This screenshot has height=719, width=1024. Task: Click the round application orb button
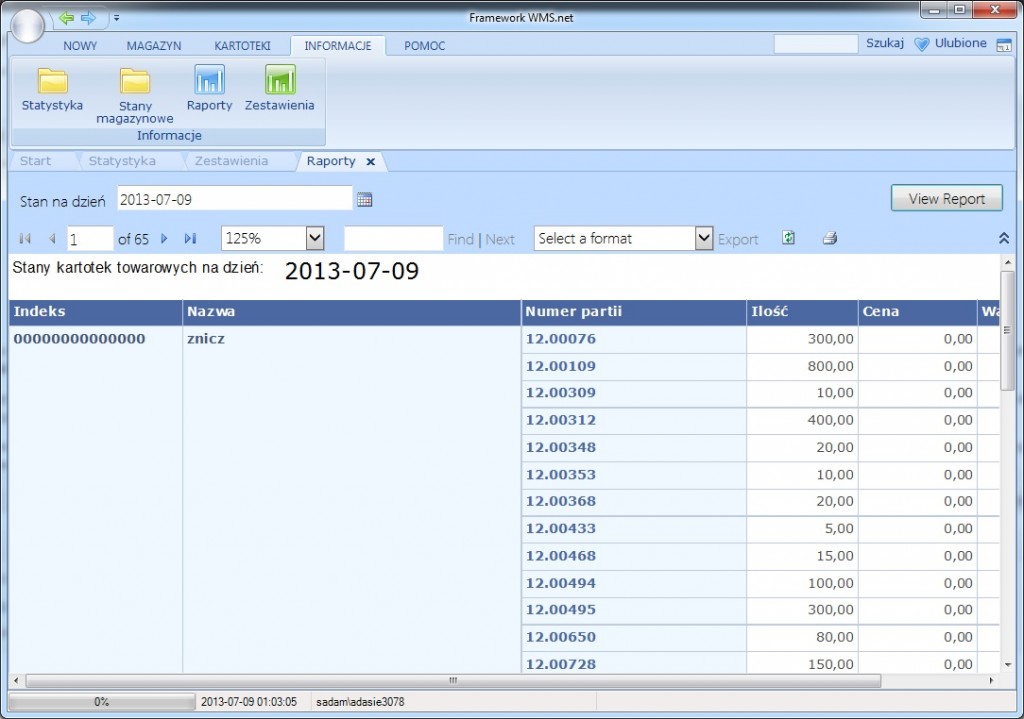click(27, 26)
